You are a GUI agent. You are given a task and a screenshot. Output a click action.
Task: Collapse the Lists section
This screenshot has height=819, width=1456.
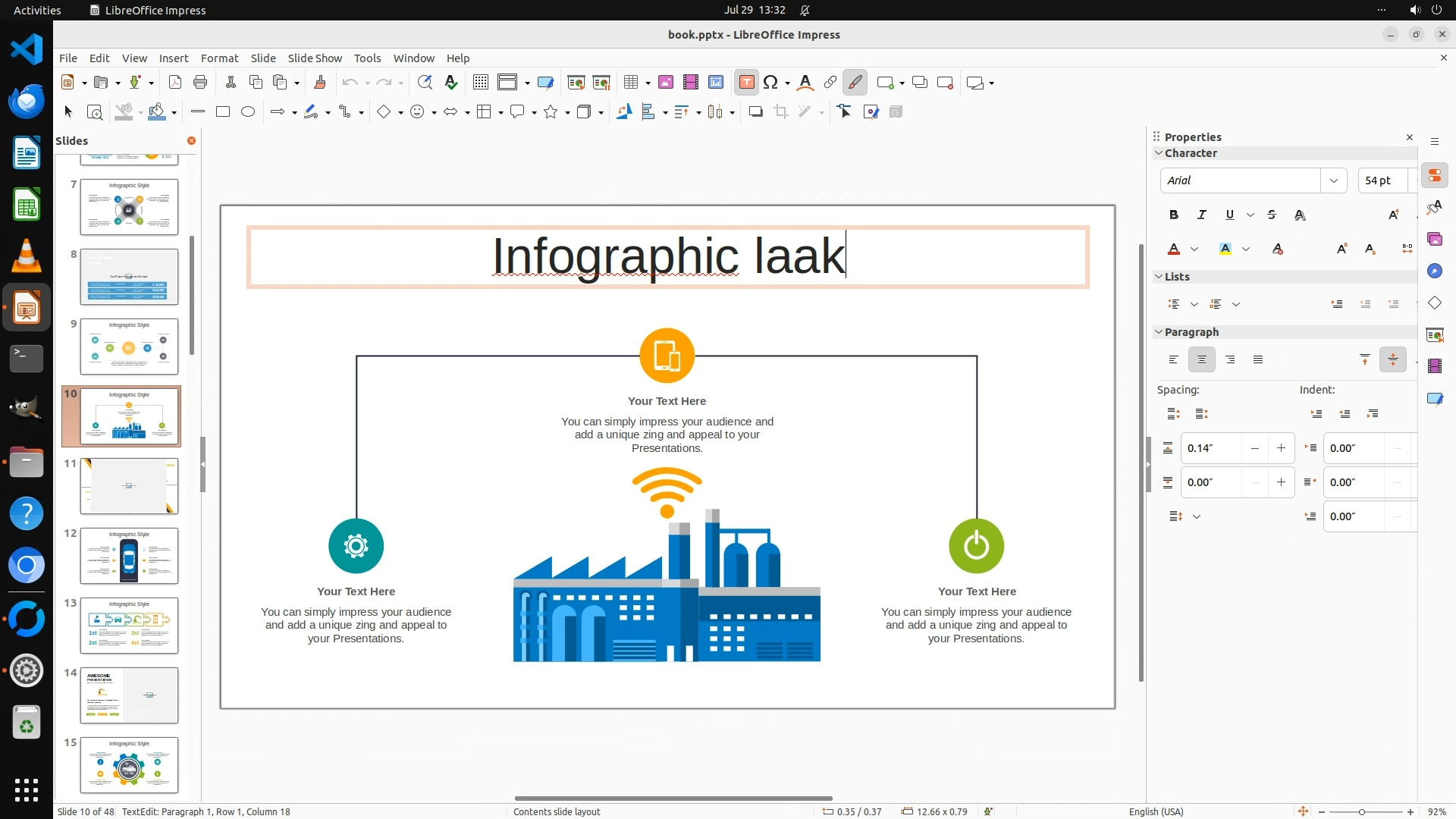pyautogui.click(x=1159, y=277)
